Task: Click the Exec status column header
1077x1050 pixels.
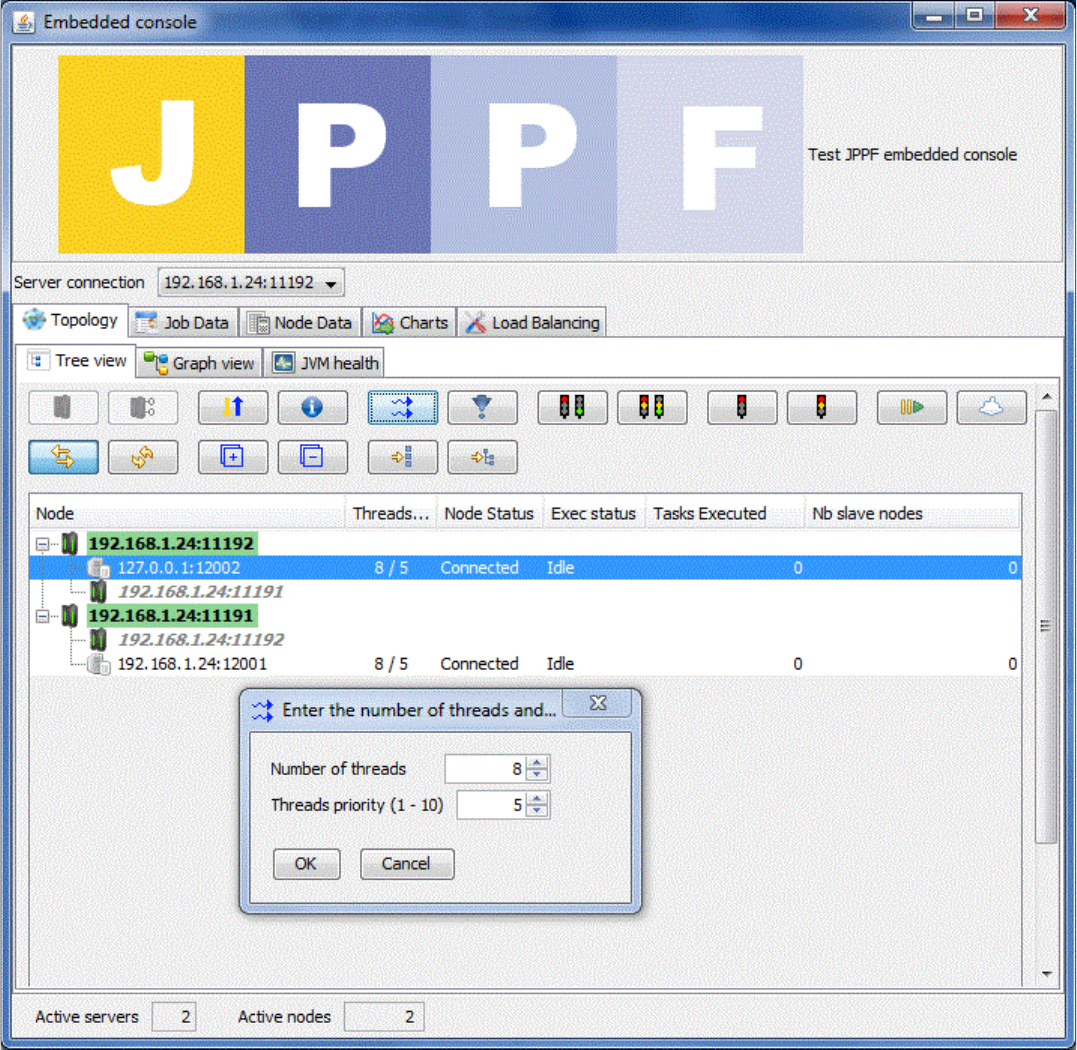Action: click(x=594, y=513)
